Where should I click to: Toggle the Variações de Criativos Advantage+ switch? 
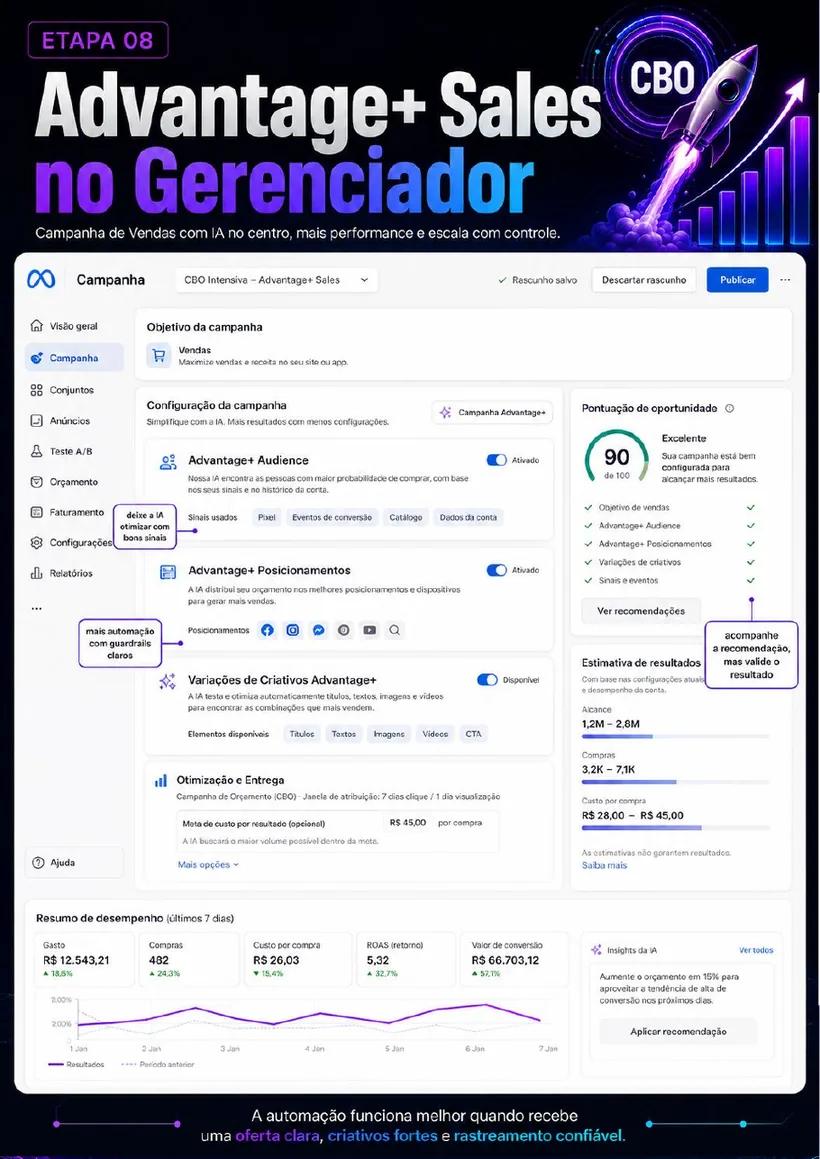coord(487,679)
